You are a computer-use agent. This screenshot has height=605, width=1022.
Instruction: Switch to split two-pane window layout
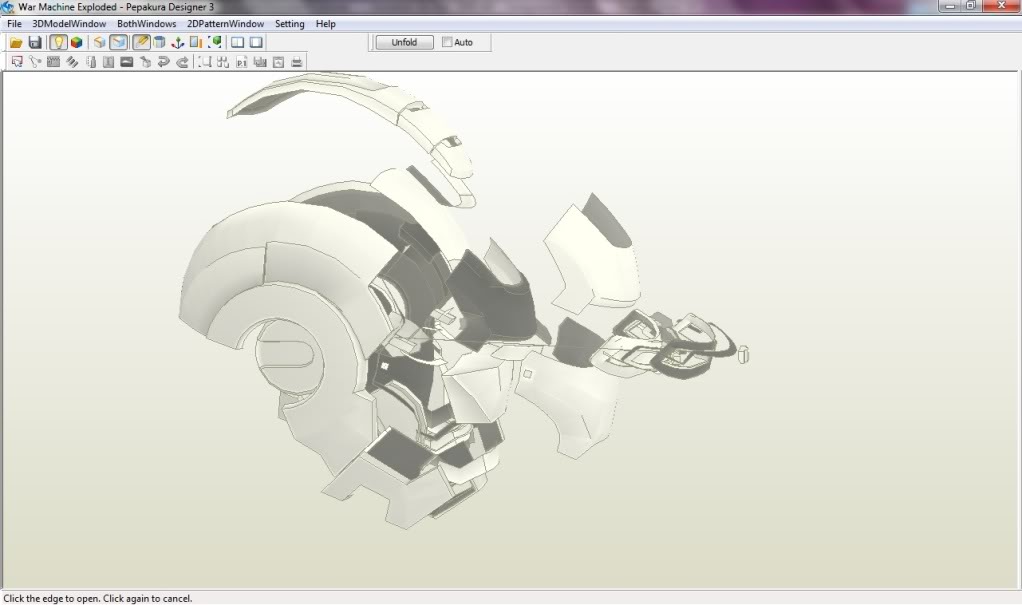point(237,42)
